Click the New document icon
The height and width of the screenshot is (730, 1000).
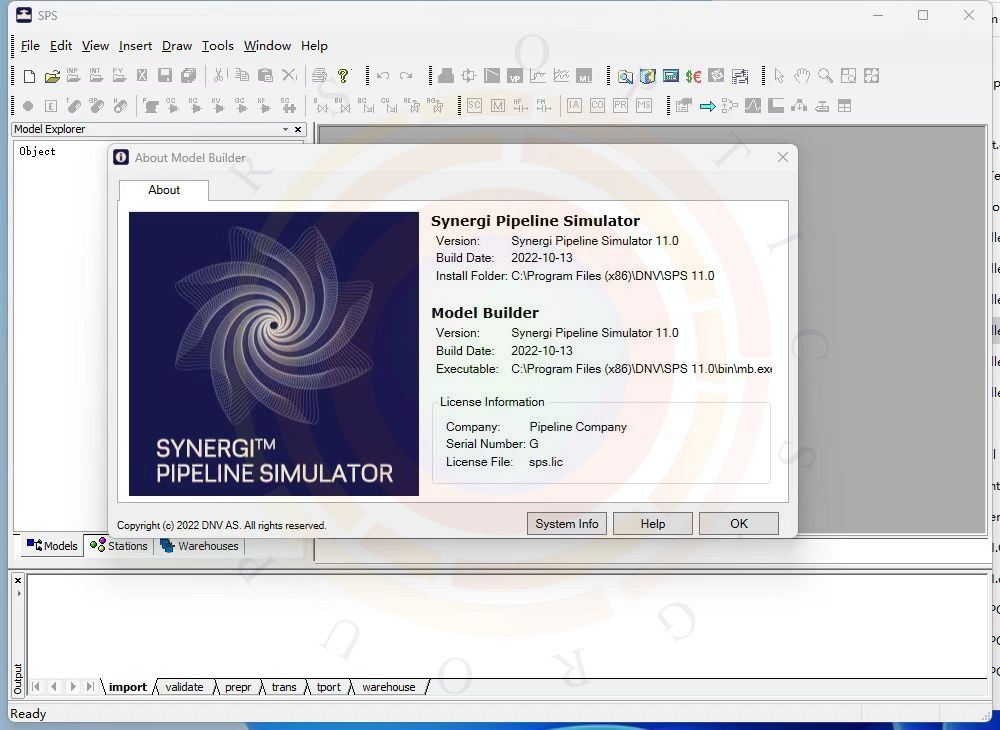[29, 76]
